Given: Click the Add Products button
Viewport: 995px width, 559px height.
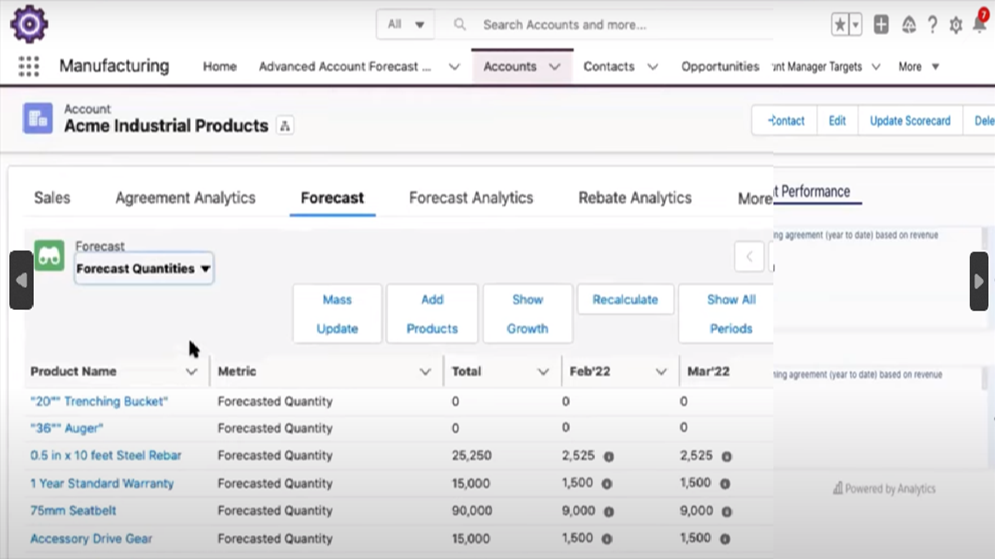Looking at the screenshot, I should pyautogui.click(x=432, y=314).
